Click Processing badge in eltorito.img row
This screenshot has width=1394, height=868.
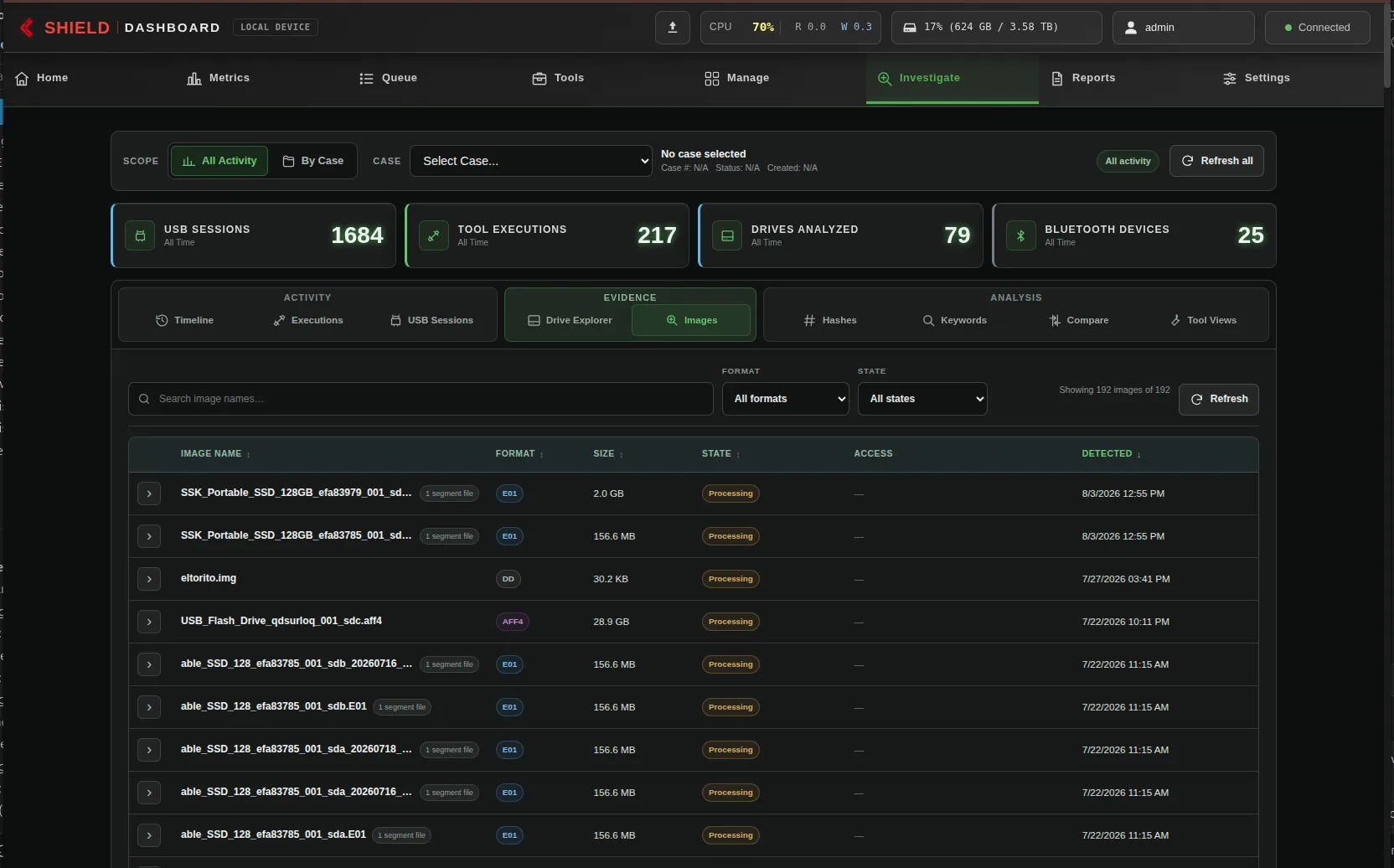(x=731, y=579)
